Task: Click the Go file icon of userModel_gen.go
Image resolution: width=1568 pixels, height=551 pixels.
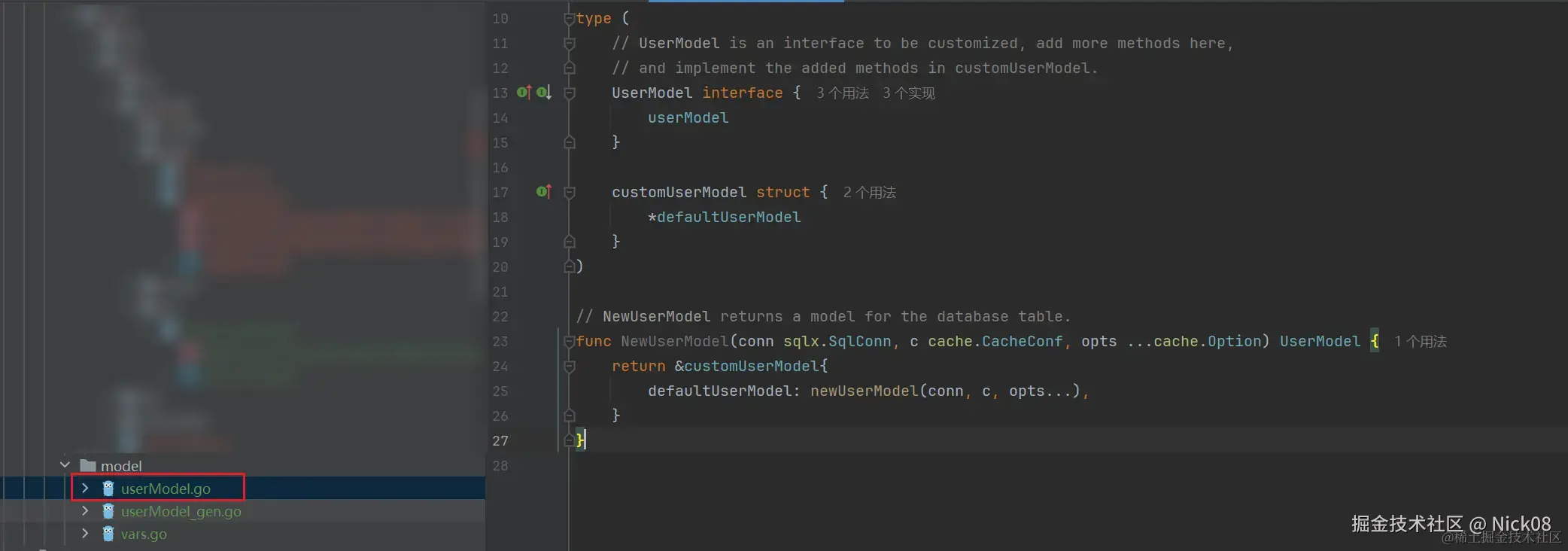Action: pyautogui.click(x=108, y=511)
